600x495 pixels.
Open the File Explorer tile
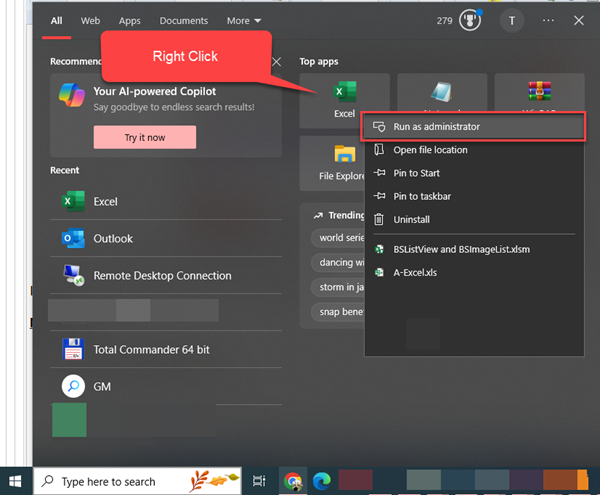[x=343, y=162]
